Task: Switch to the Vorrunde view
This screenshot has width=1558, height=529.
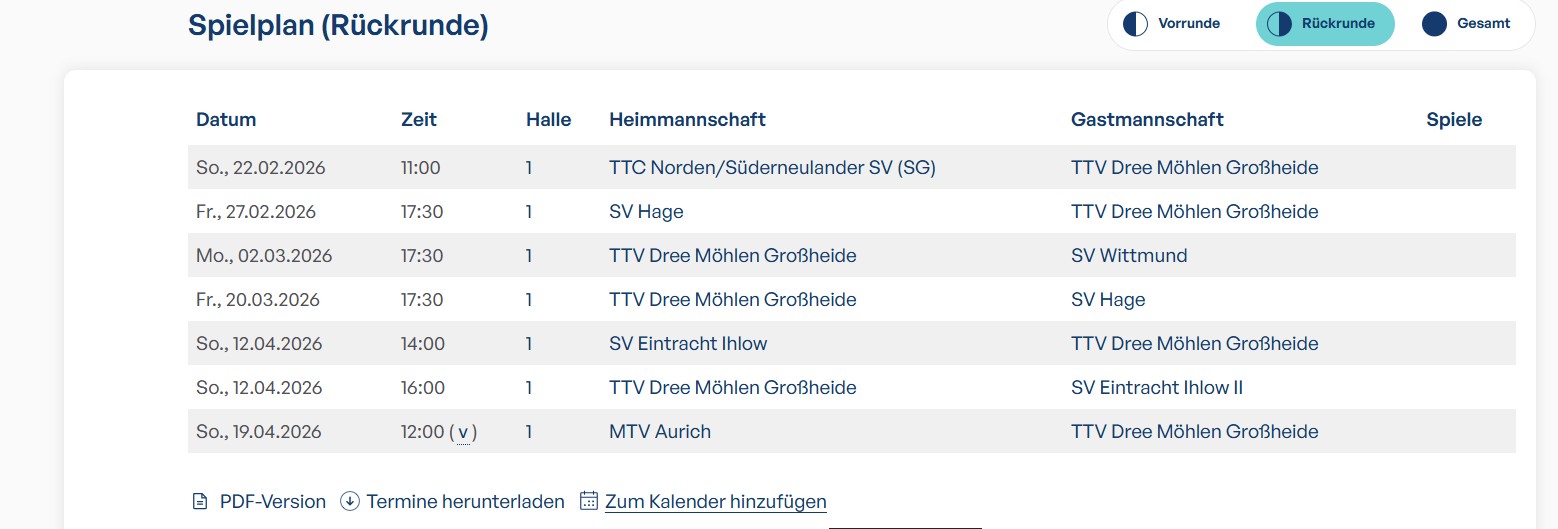Action: [x=1188, y=24]
